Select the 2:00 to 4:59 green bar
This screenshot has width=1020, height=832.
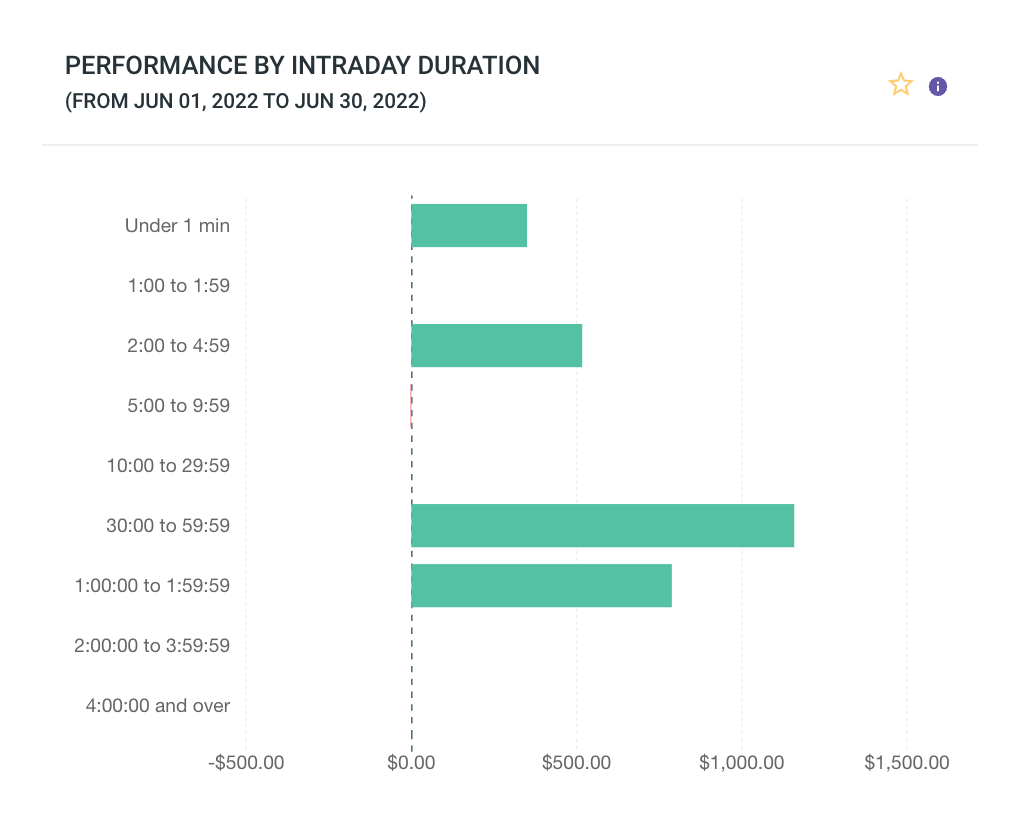coord(497,346)
